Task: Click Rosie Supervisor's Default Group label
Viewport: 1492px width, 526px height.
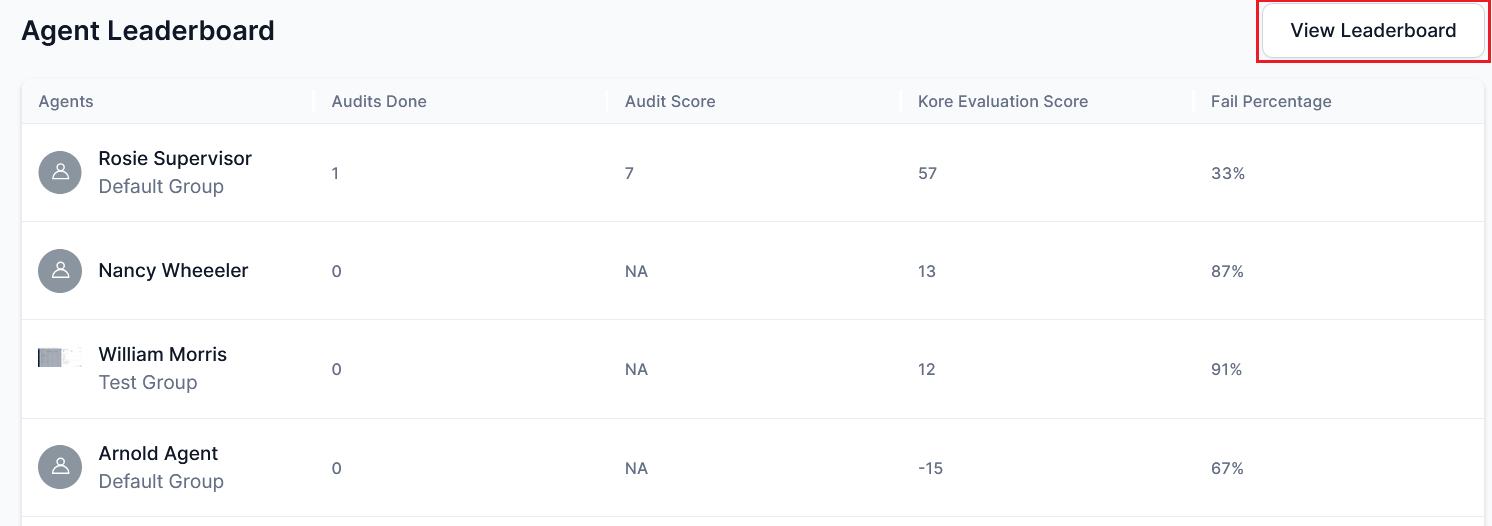Action: point(161,186)
